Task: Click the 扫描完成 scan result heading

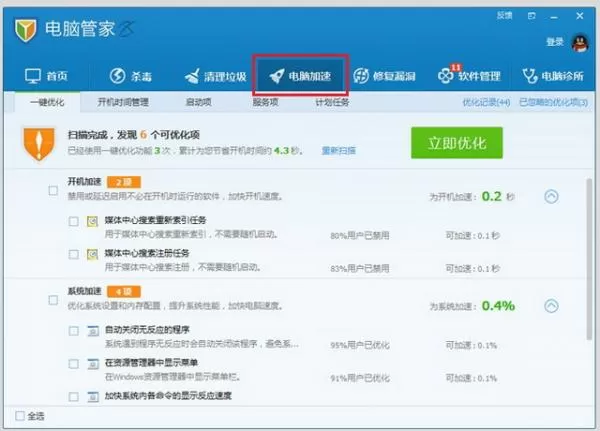Action: [134, 135]
